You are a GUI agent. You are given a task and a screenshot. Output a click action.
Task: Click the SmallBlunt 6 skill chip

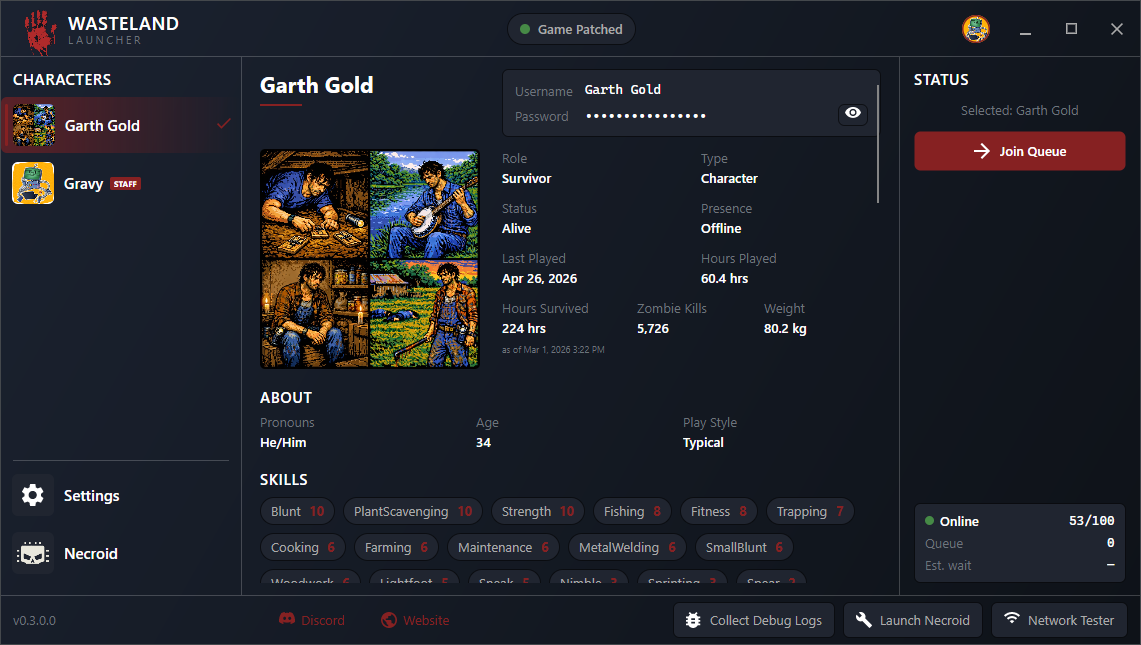tap(744, 547)
